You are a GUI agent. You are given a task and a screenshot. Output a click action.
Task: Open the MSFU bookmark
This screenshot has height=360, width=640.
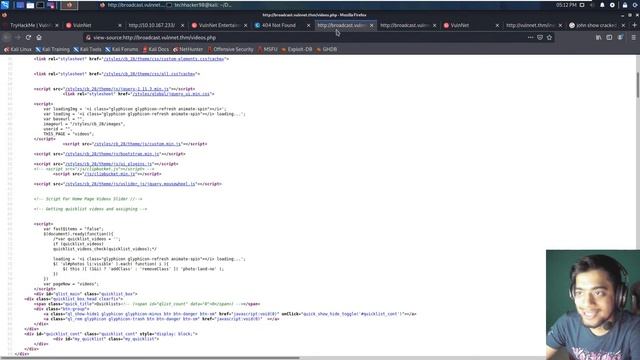tap(267, 49)
